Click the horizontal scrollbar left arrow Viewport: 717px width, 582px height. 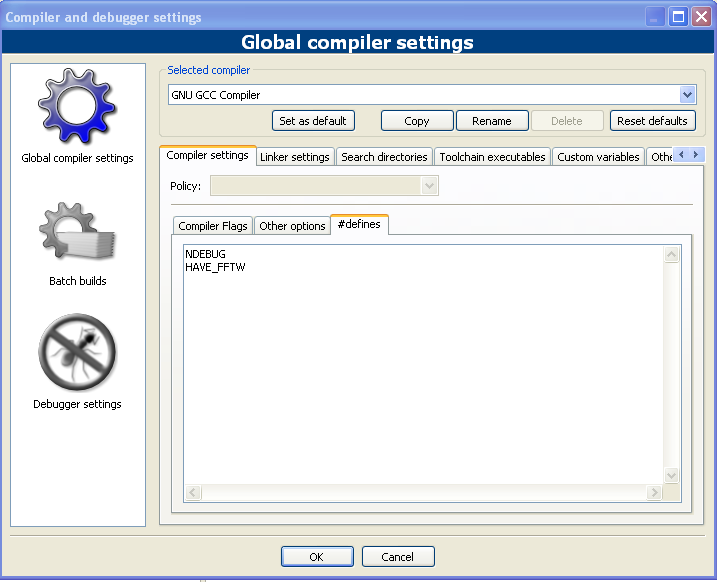[193, 492]
